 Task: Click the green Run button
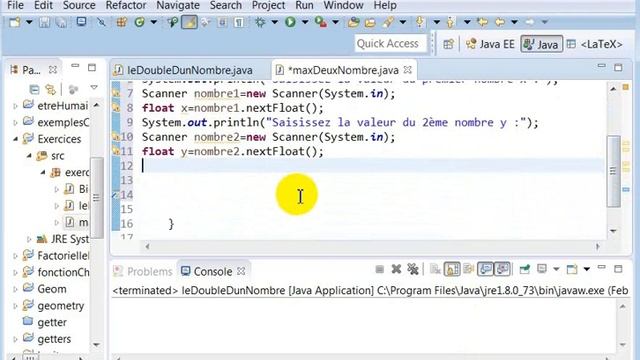[290, 22]
